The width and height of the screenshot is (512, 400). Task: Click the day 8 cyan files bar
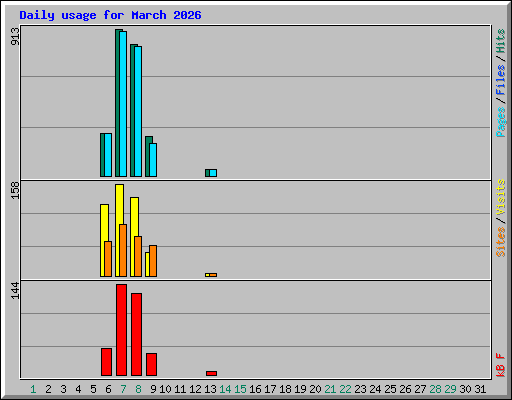[138, 111]
